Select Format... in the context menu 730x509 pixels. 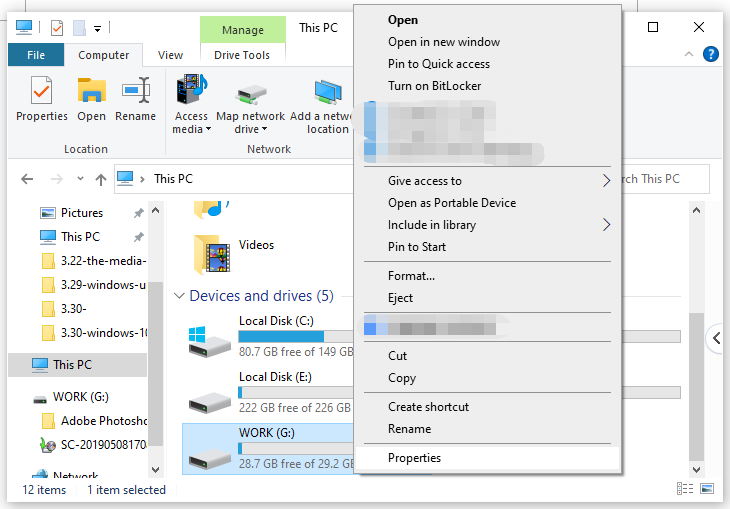[x=411, y=276]
